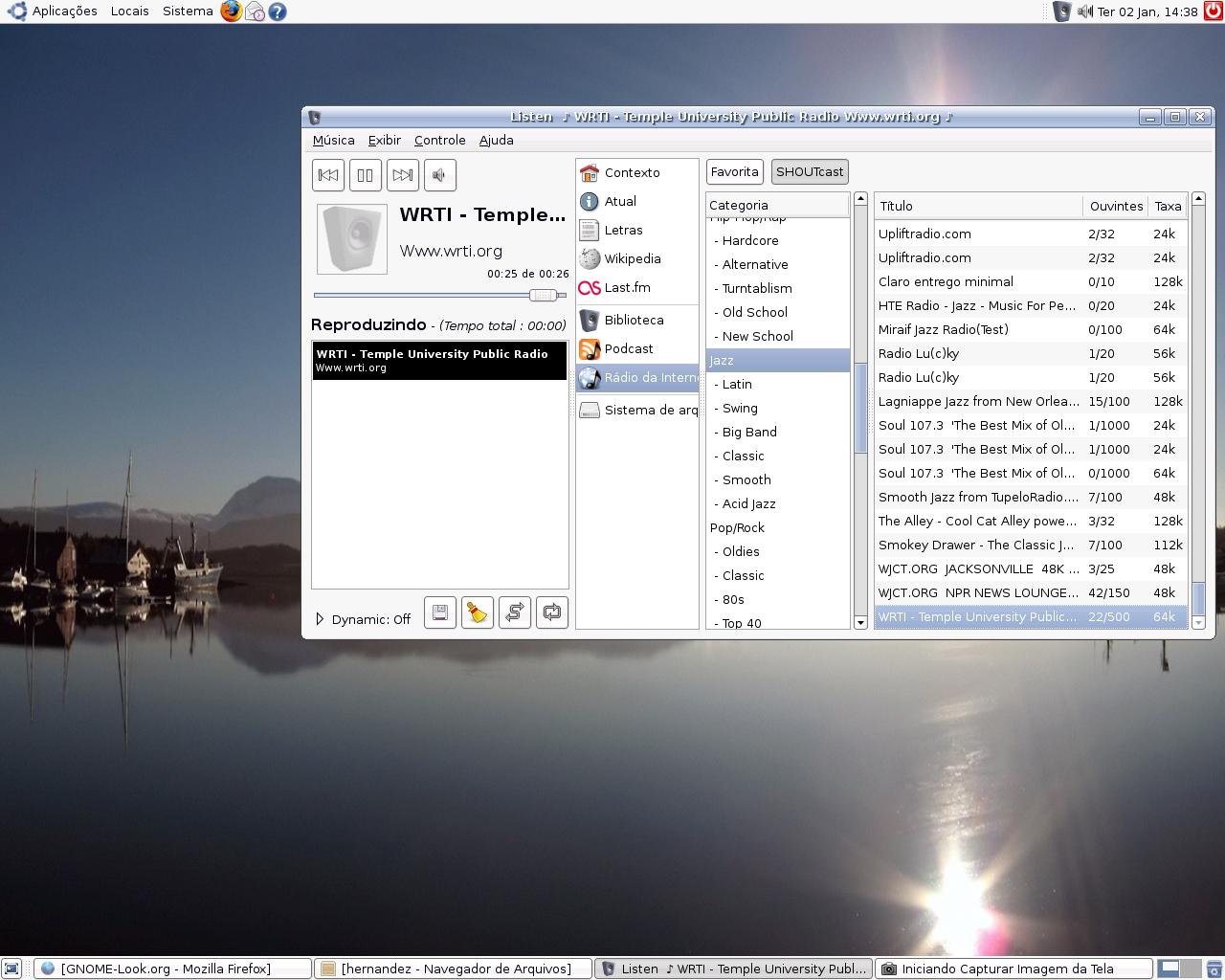
Task: Sort stations by Taxa column
Action: 1169,206
